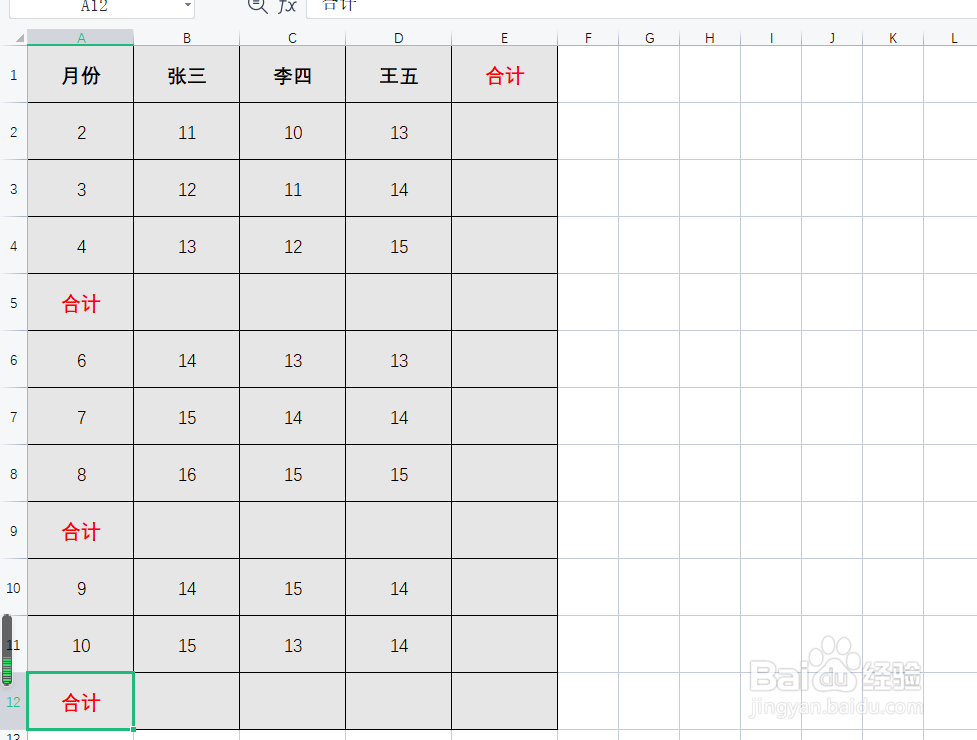Image resolution: width=977 pixels, height=740 pixels.
Task: Select row 10 header
Action: 13,587
